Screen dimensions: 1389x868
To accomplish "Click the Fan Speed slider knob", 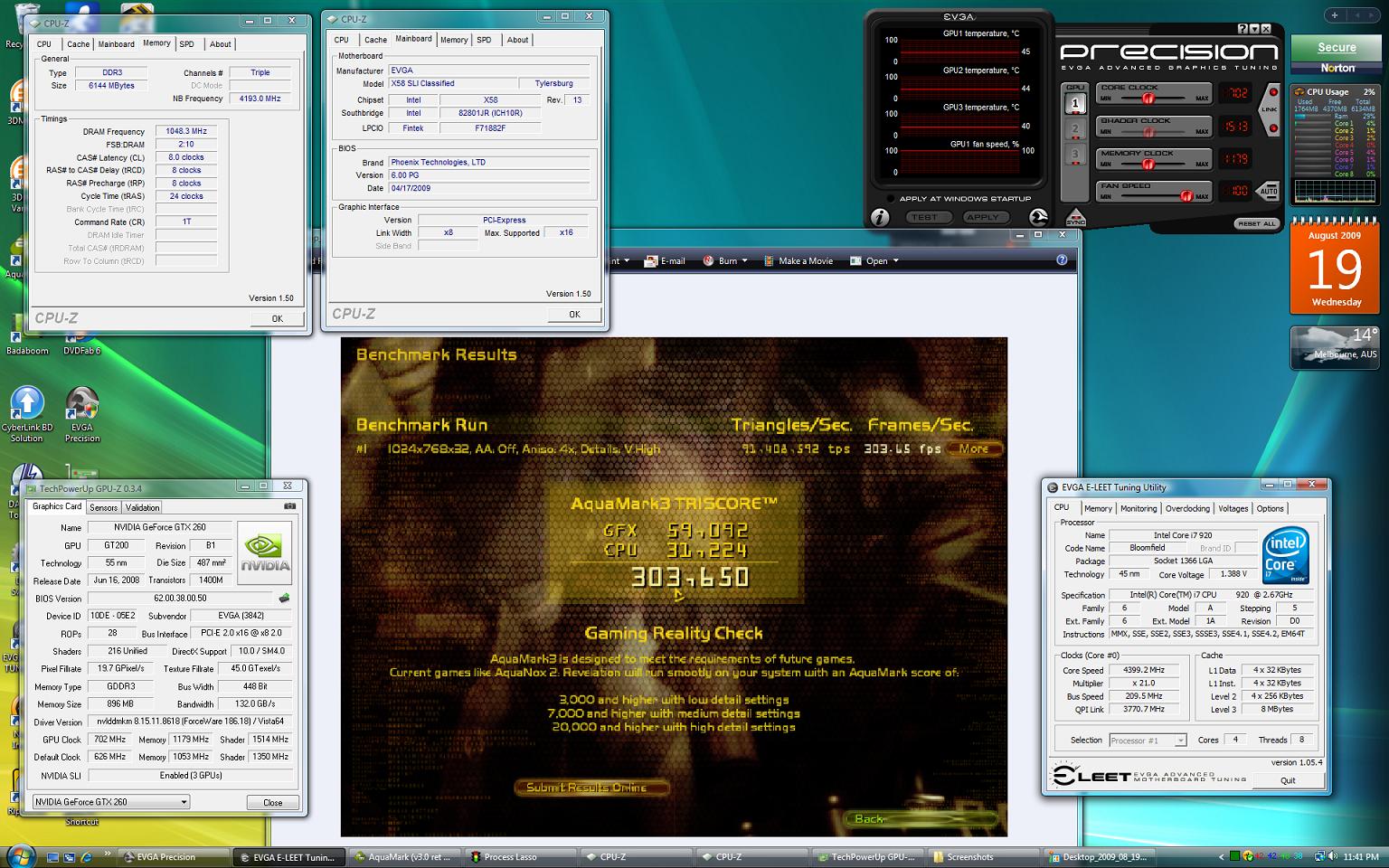I will [1186, 196].
